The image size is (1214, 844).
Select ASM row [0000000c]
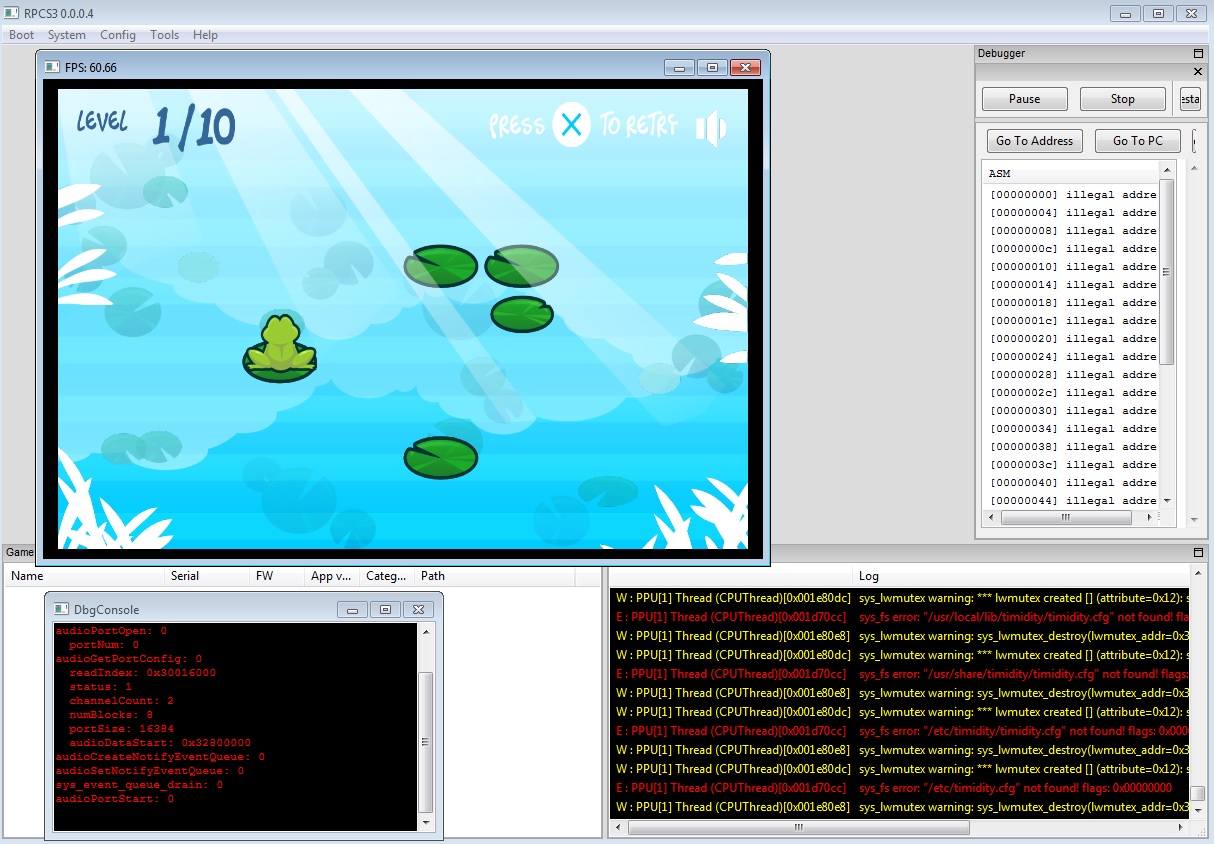(1072, 249)
